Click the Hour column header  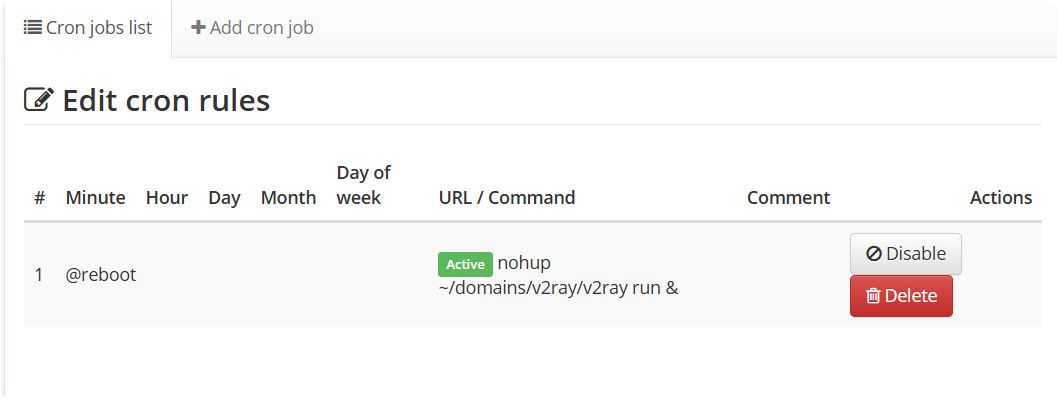[167, 198]
